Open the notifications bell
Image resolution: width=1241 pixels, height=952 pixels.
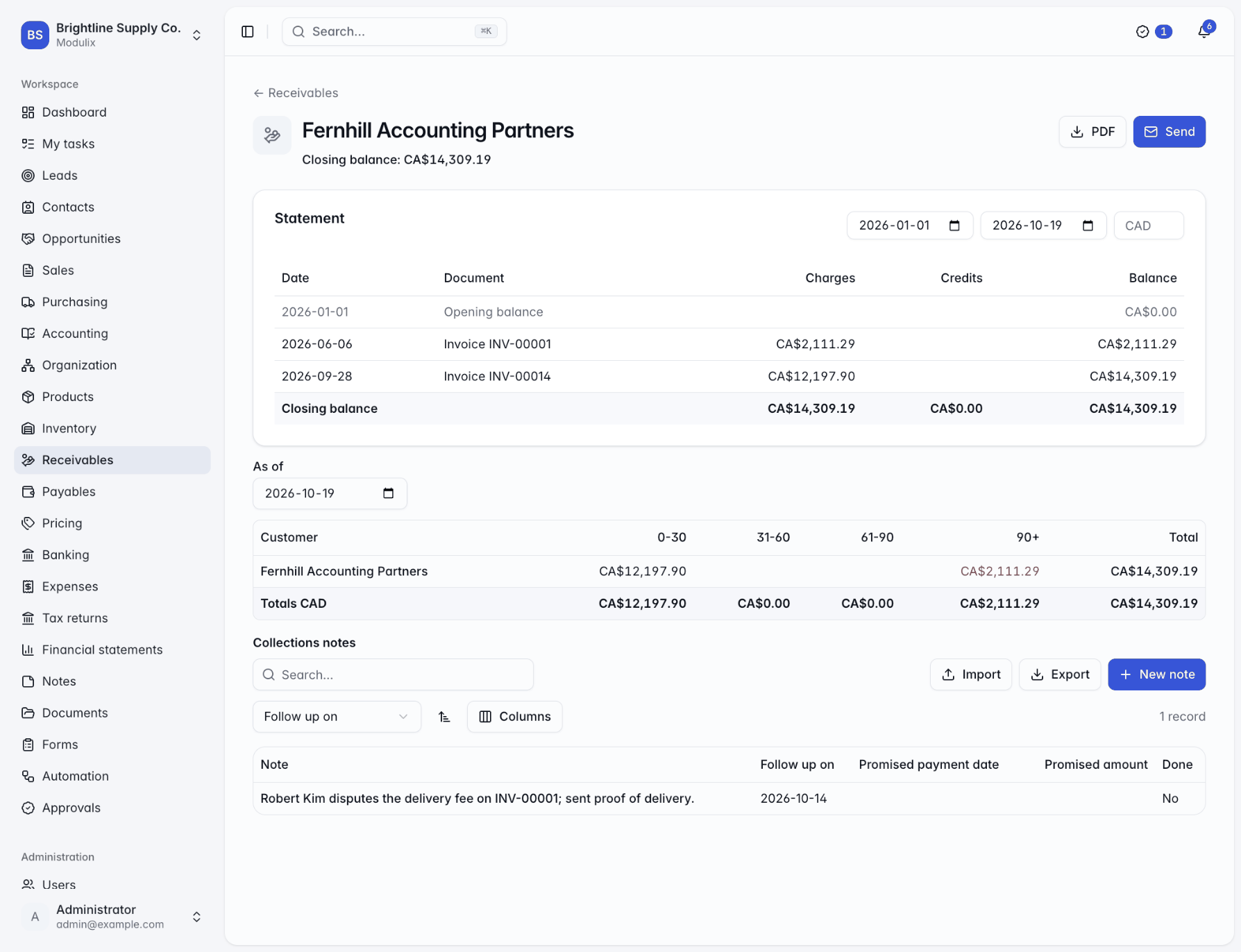[1204, 32]
